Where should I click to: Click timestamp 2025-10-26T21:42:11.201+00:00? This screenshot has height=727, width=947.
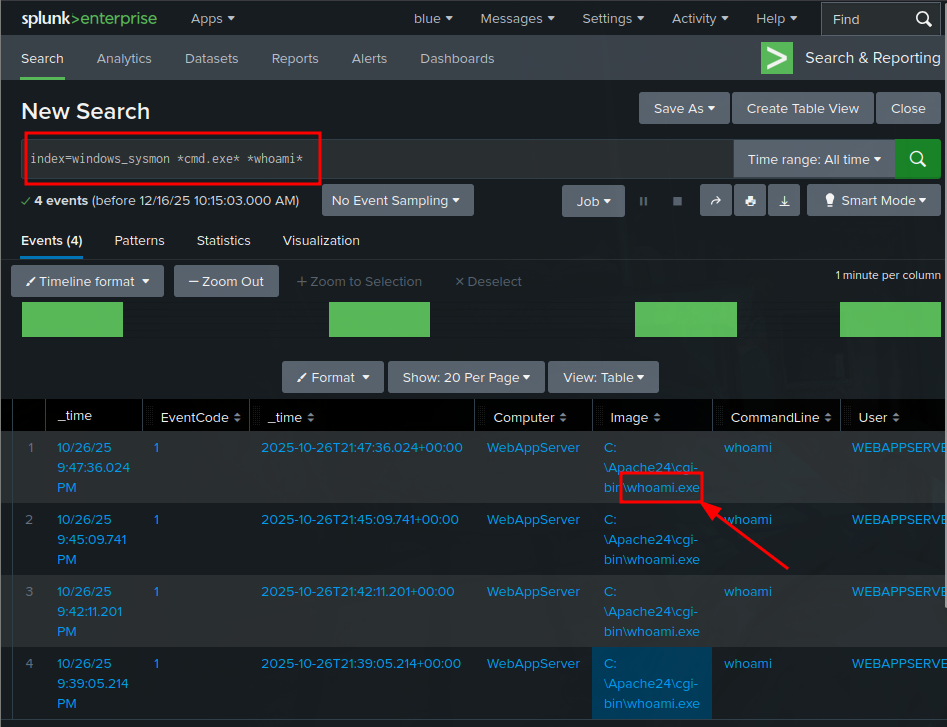[x=358, y=591]
